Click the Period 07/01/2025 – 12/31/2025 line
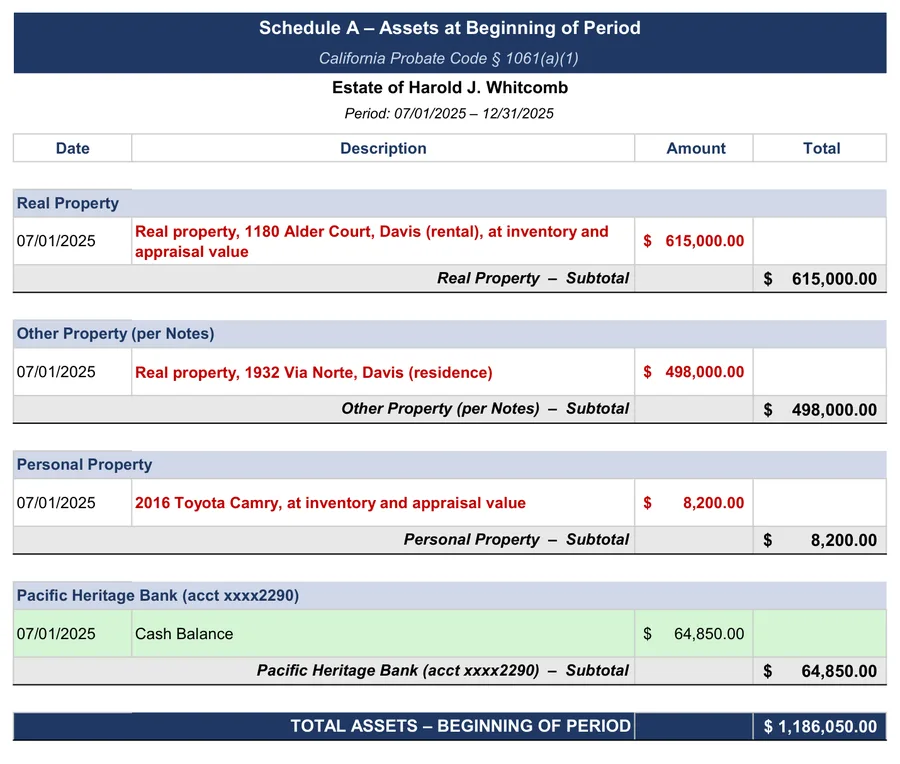This screenshot has height=764, width=900. point(449,114)
